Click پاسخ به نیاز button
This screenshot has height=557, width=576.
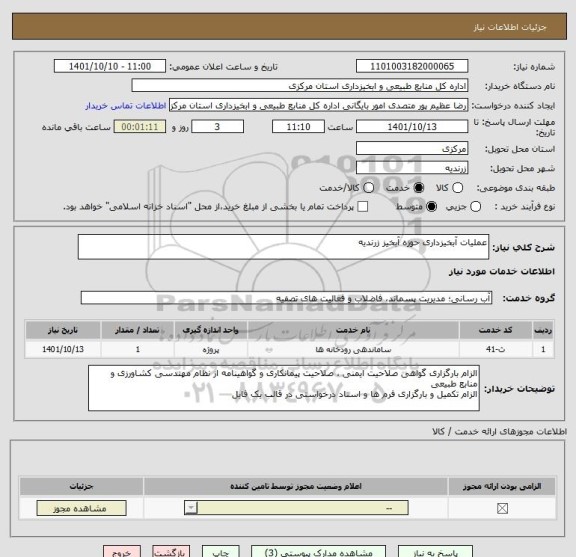pyautogui.click(x=435, y=552)
